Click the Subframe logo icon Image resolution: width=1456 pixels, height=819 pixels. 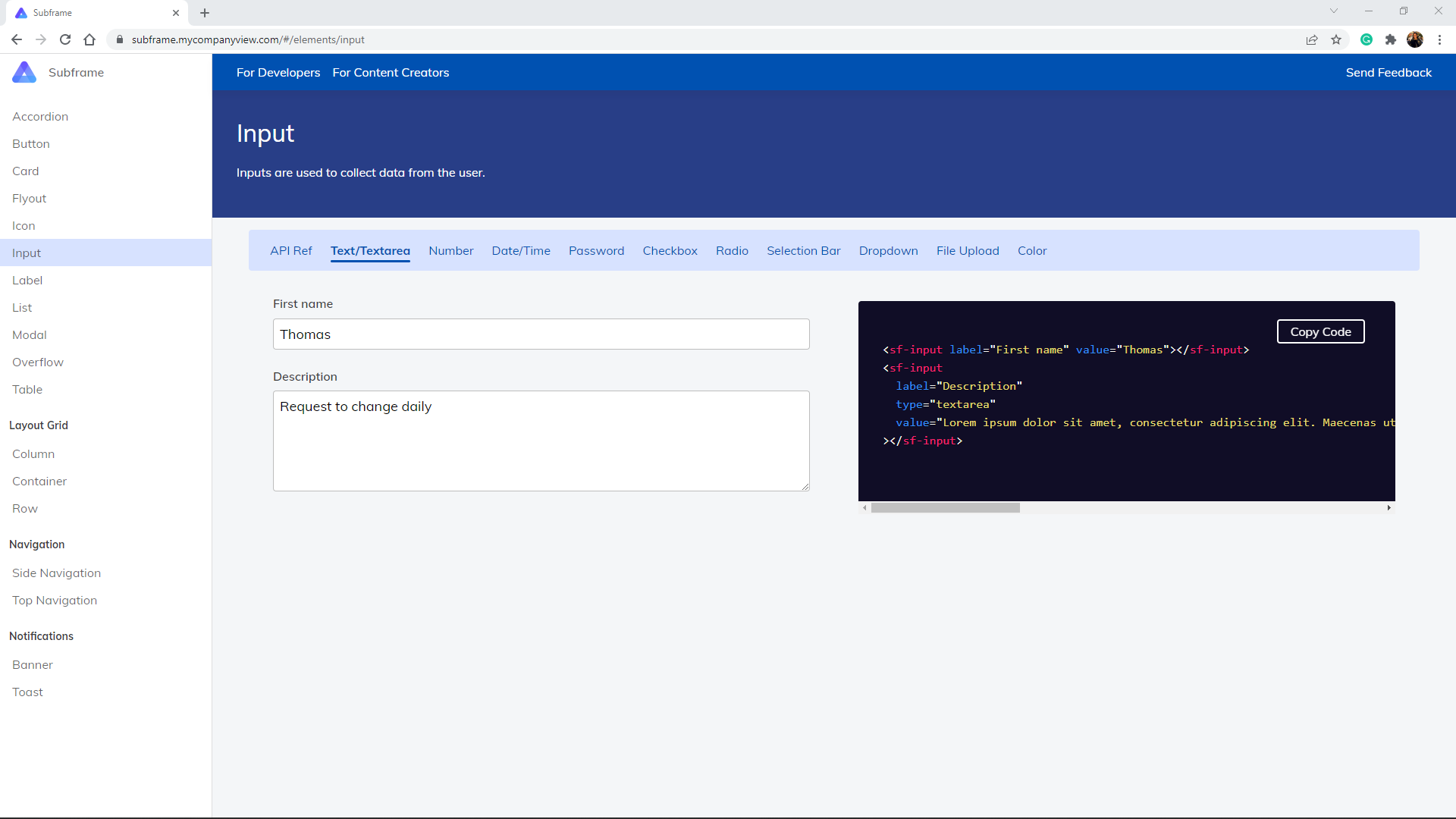24,72
